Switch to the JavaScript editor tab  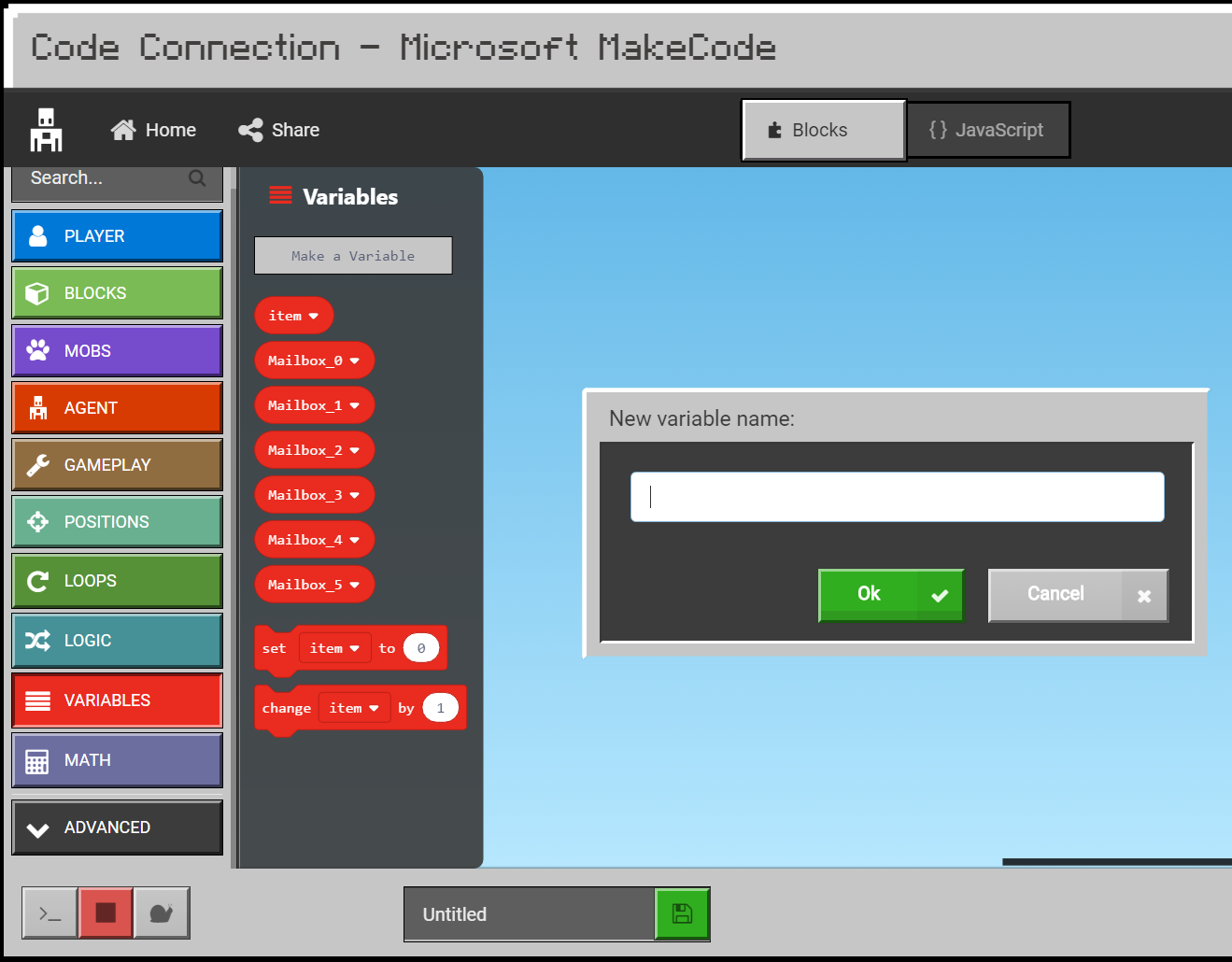(x=988, y=130)
